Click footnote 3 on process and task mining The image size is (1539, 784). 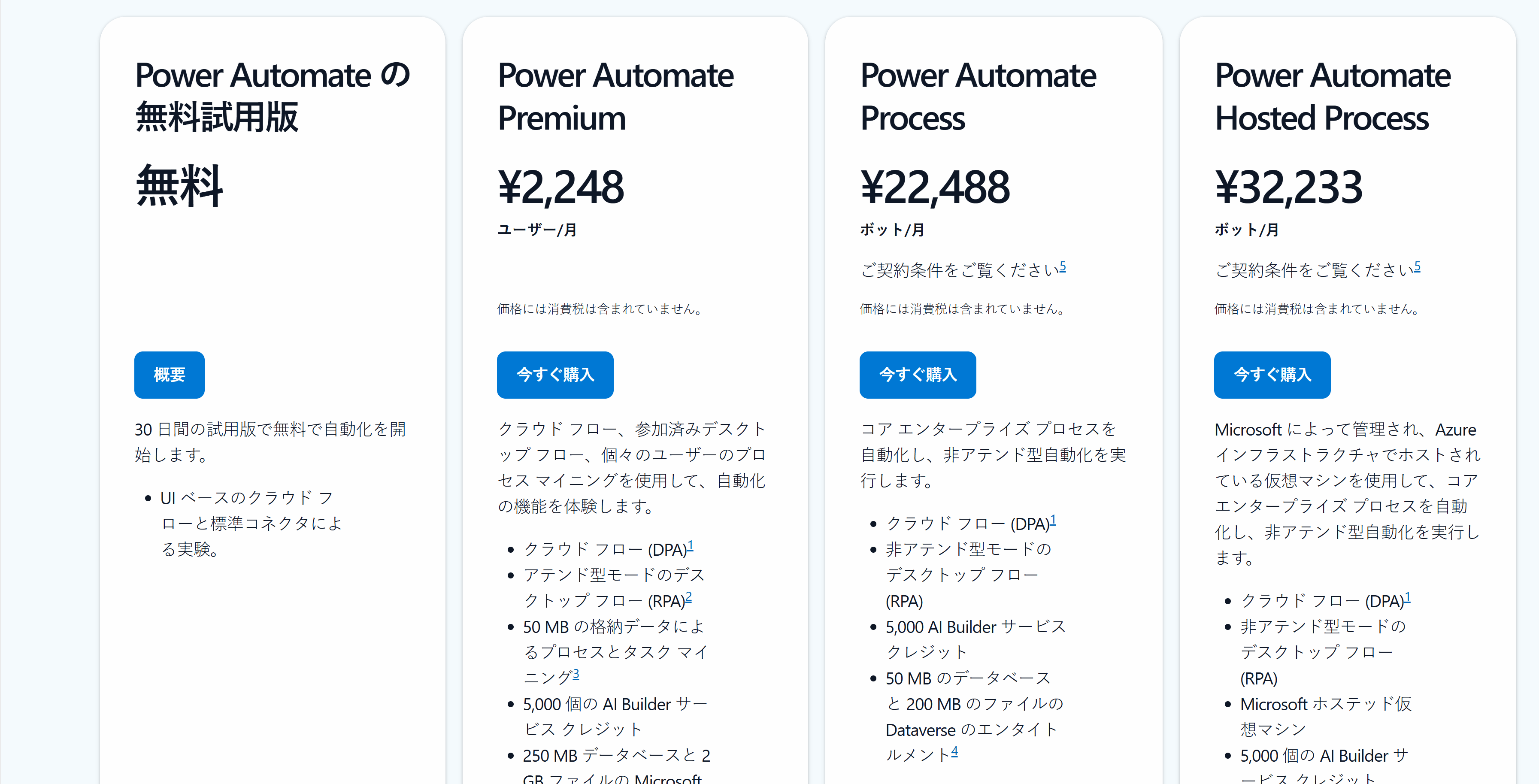pos(576,672)
